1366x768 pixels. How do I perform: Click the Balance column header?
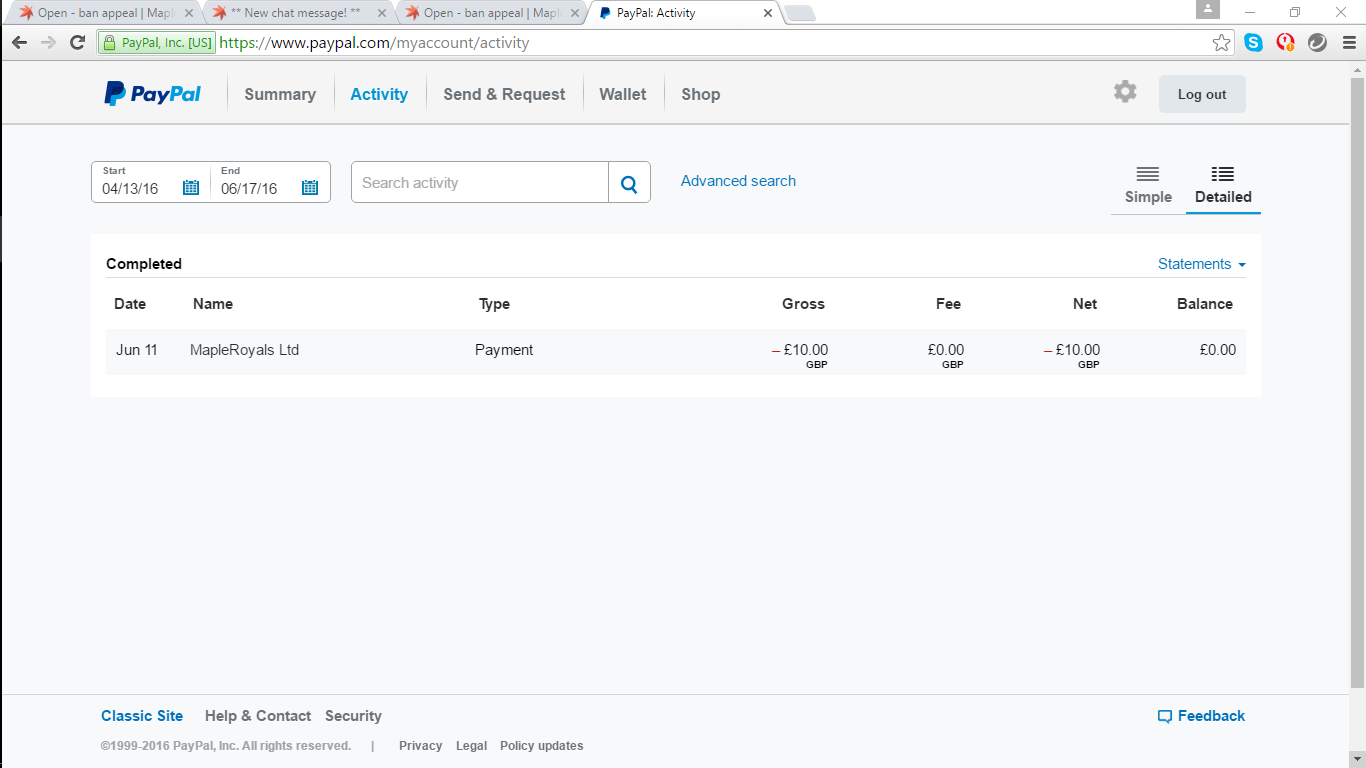pyautogui.click(x=1205, y=304)
